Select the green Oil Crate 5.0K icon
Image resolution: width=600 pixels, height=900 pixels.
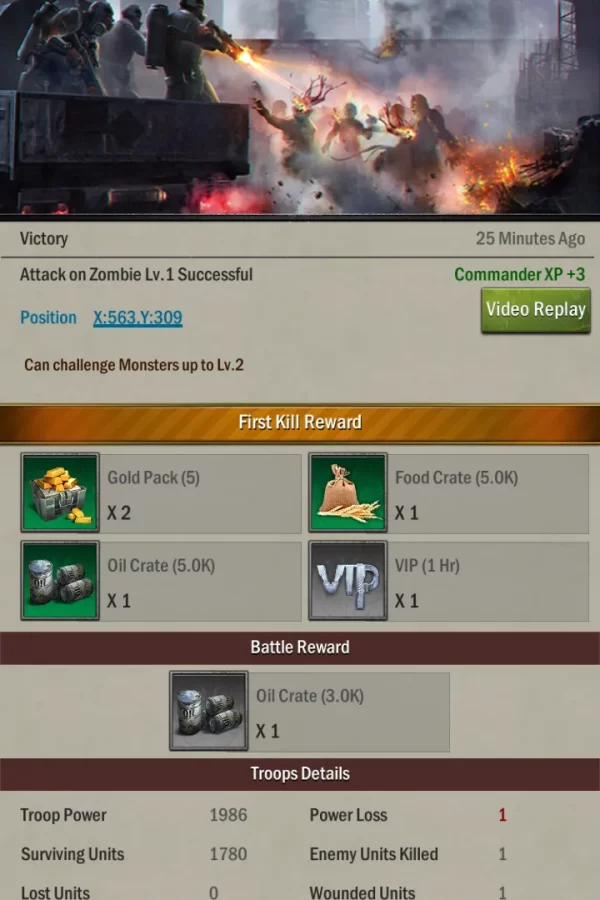(60, 580)
